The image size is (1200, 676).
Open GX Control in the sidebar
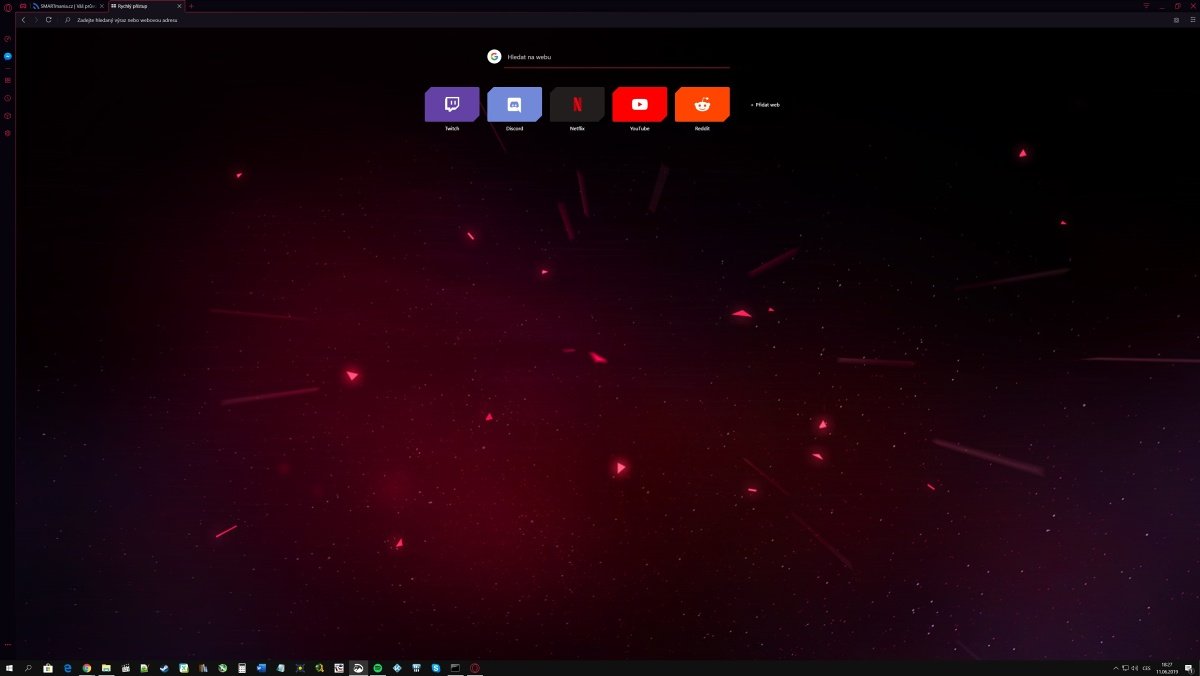click(8, 39)
